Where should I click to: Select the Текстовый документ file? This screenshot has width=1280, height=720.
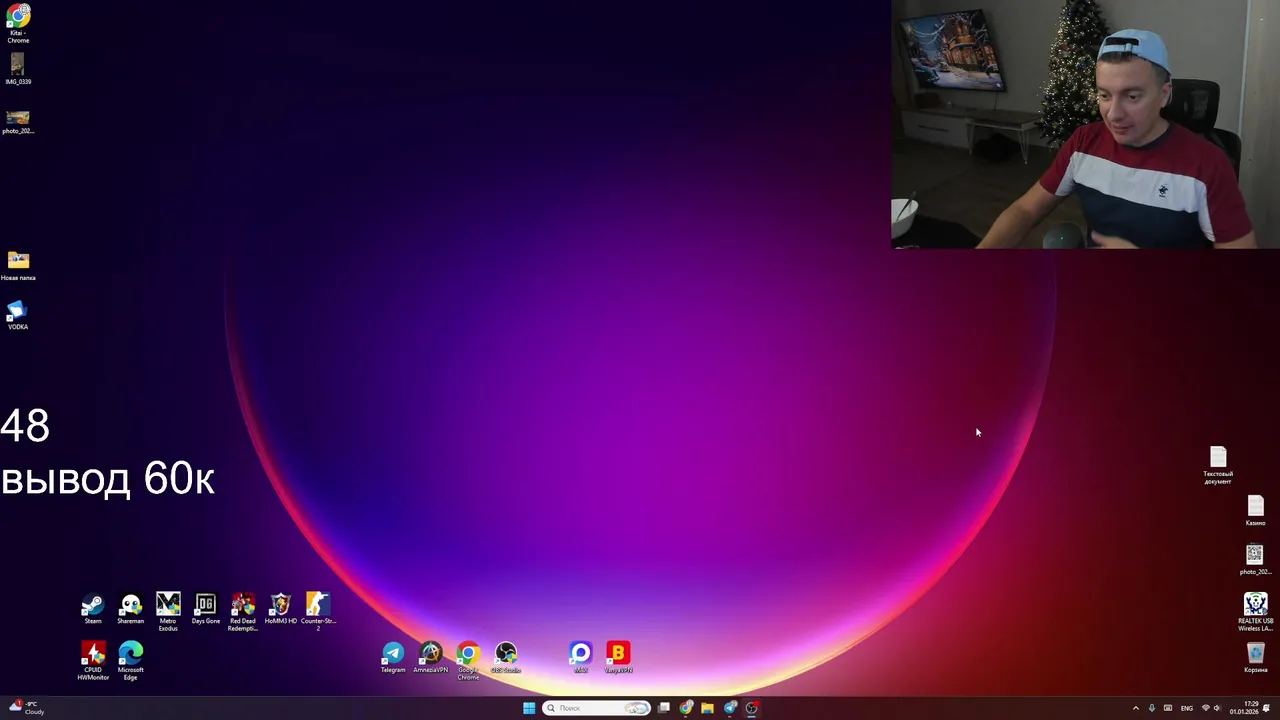click(1218, 466)
